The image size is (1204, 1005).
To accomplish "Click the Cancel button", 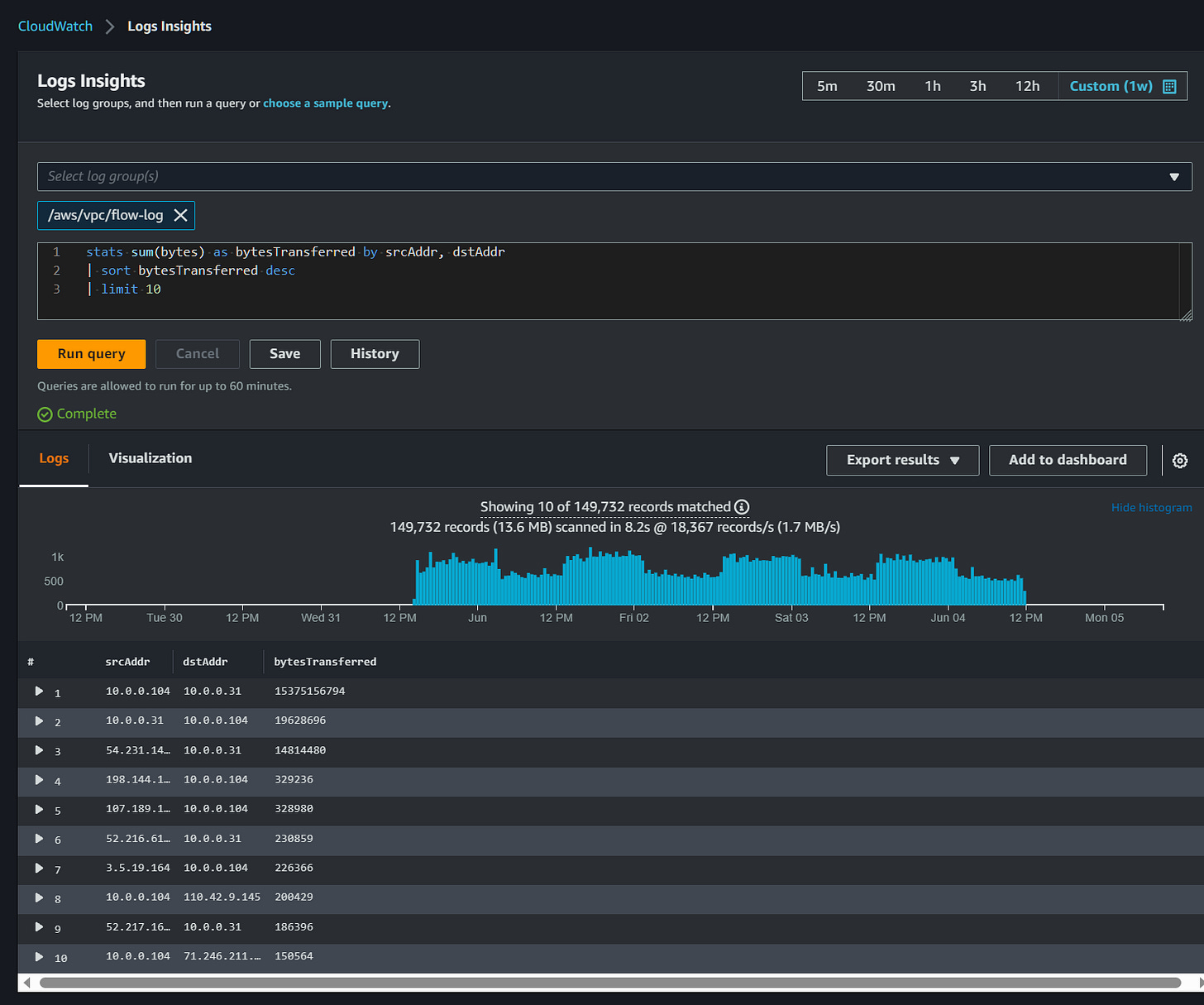I will click(x=198, y=354).
